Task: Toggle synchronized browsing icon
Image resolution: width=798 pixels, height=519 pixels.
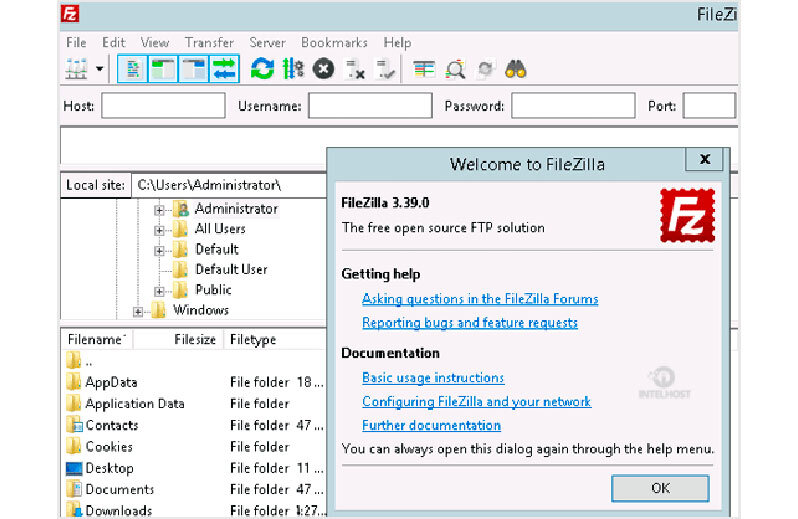Action: pyautogui.click(x=486, y=69)
